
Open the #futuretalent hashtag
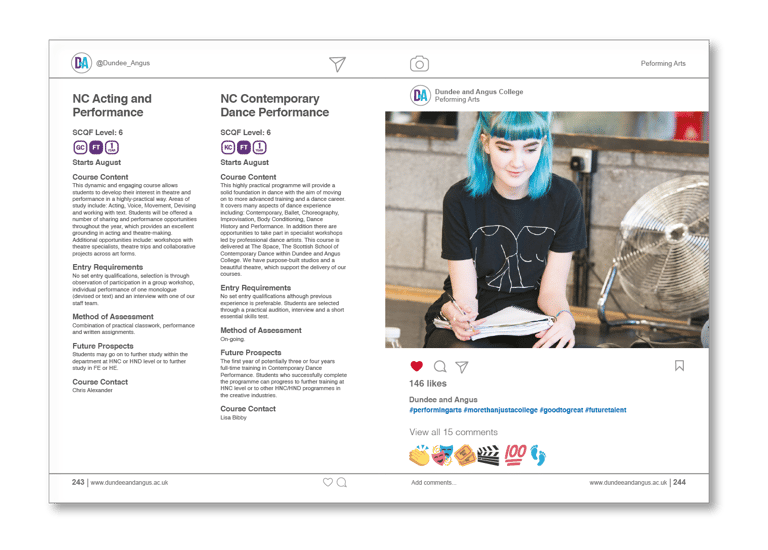(x=605, y=410)
